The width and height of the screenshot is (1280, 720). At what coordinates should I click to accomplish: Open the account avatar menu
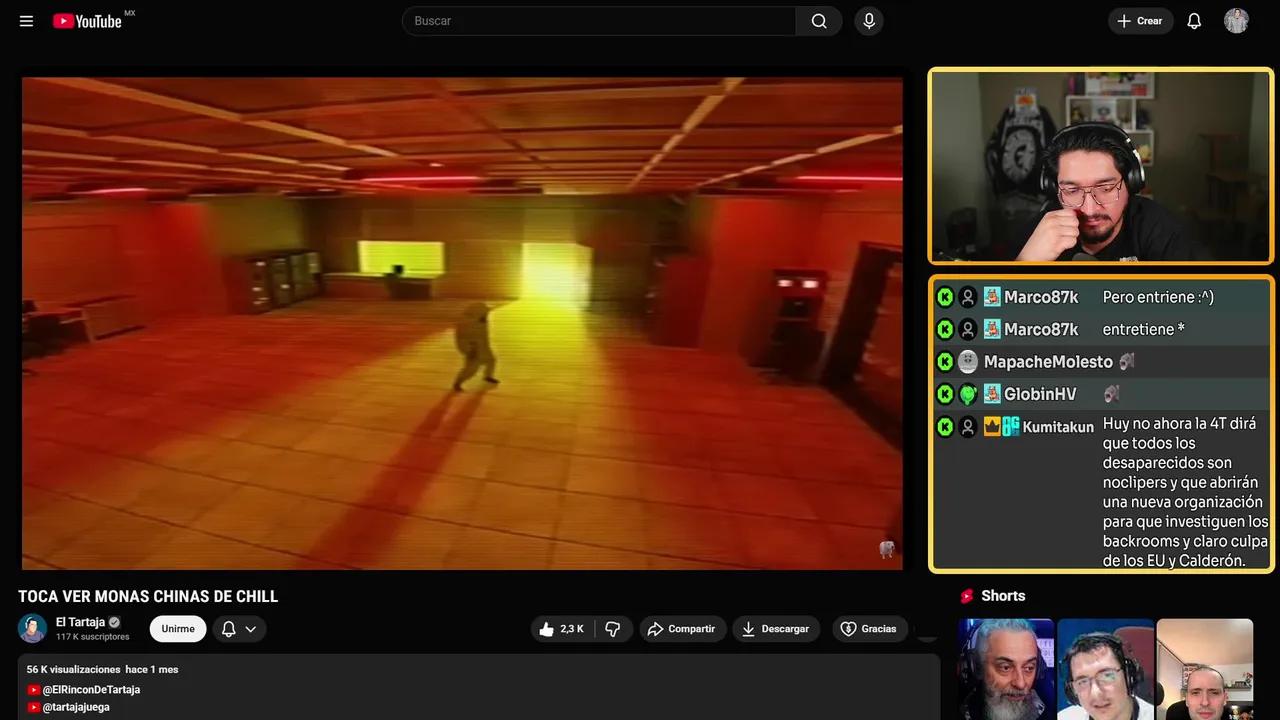click(x=1236, y=21)
